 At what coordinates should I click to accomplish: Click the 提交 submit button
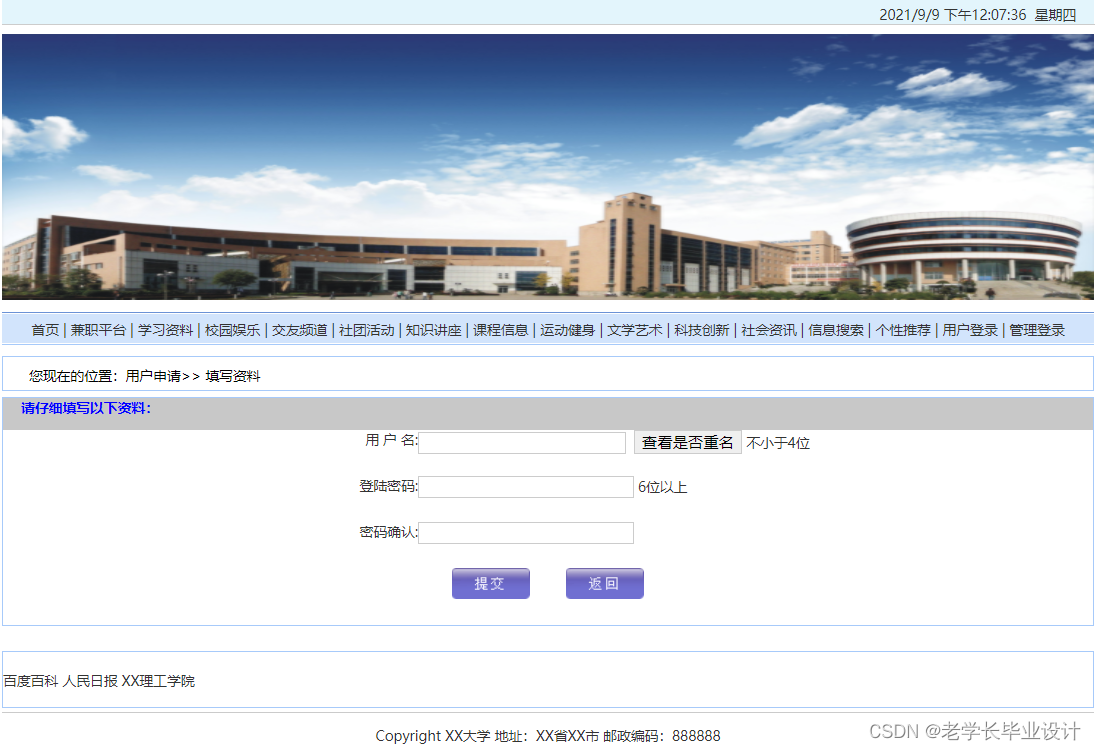point(490,583)
